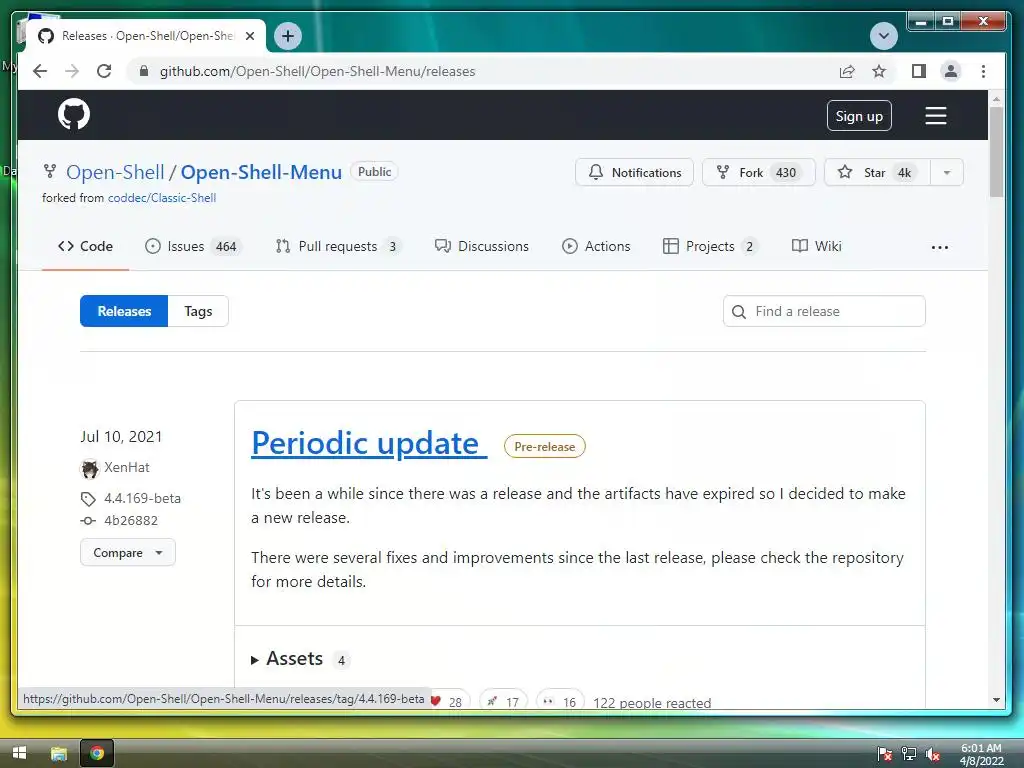1024x768 pixels.
Task: Open the Windows Start button
Action: coord(19,753)
